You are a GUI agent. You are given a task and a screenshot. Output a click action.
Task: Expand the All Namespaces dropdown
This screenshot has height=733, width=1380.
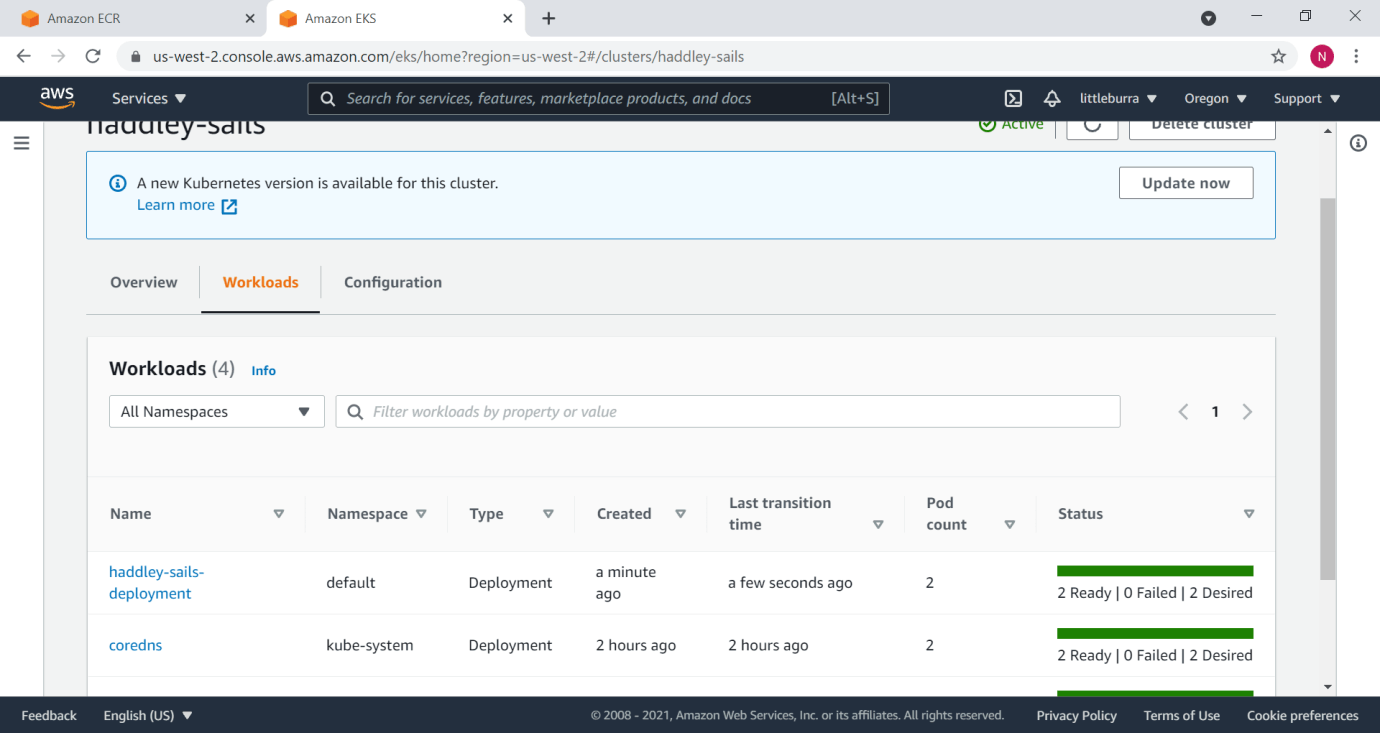216,412
